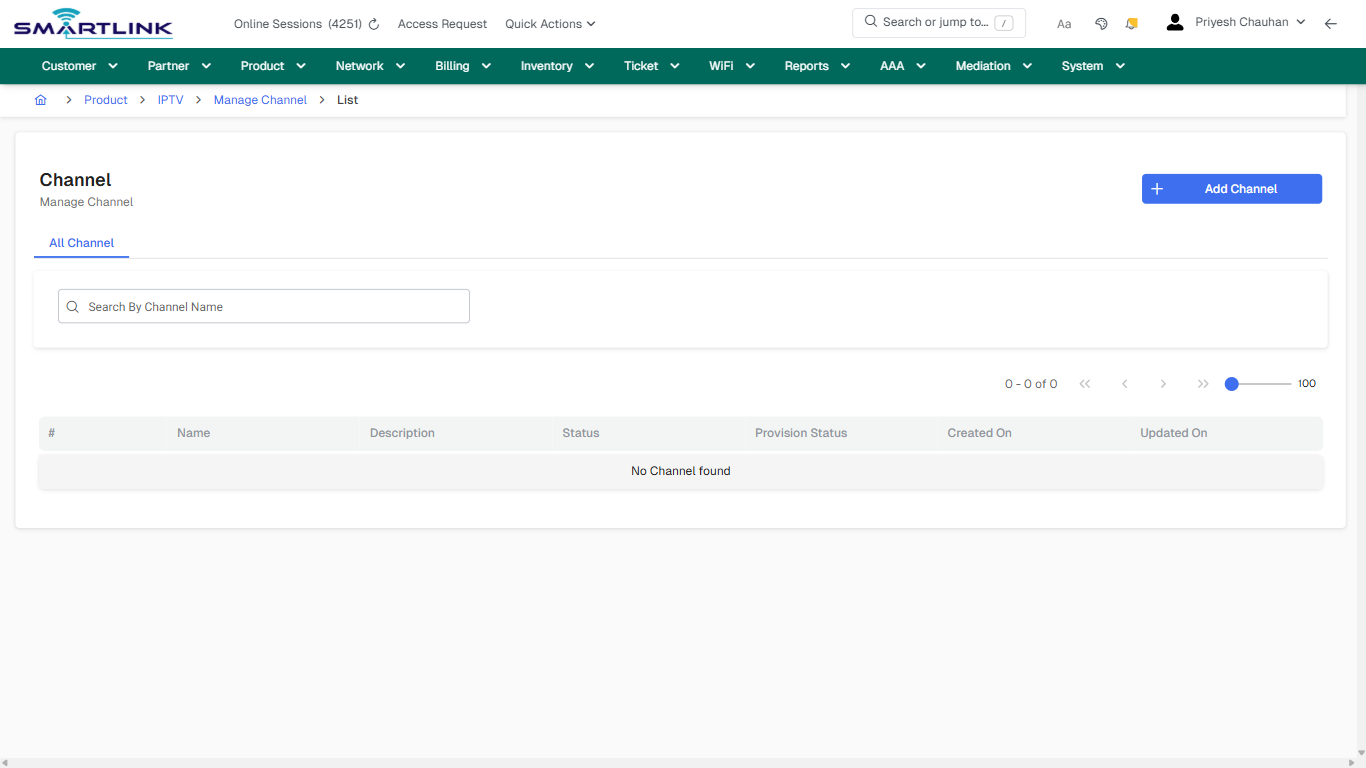Open the Product menu
This screenshot has width=1366, height=768.
coord(272,65)
